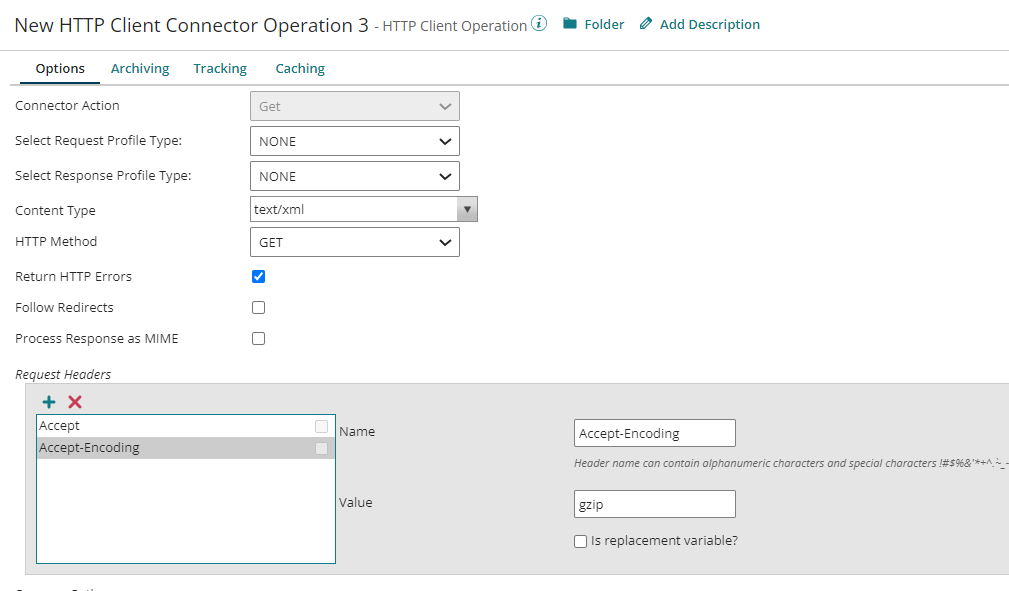Viewport: 1009px width, 591px height.
Task: Open the Tracking tab
Action: (220, 68)
